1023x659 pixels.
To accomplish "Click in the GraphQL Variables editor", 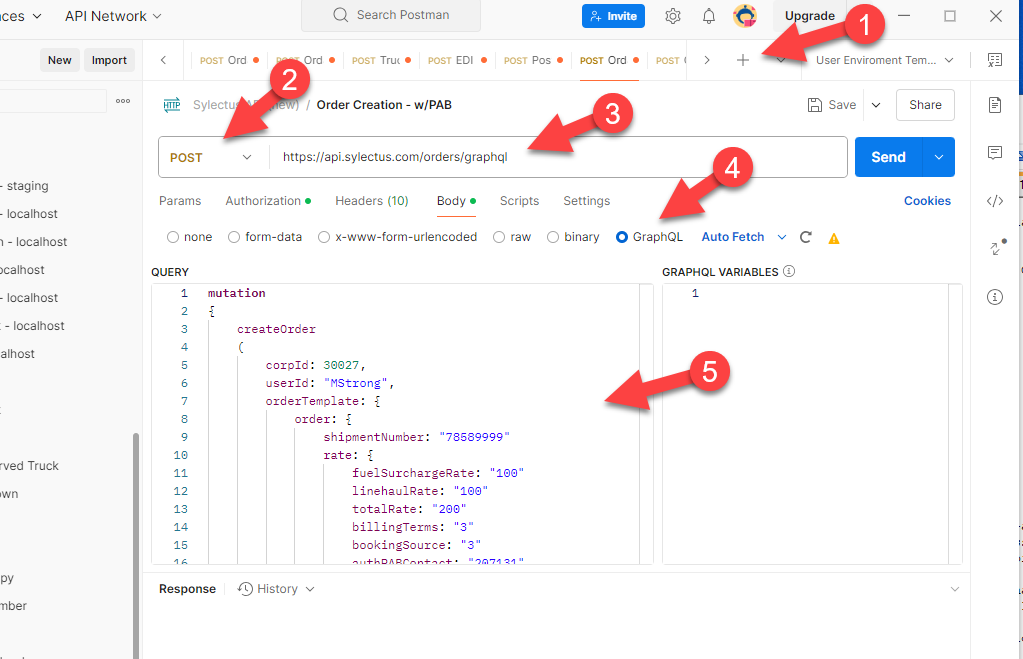I will [812, 423].
